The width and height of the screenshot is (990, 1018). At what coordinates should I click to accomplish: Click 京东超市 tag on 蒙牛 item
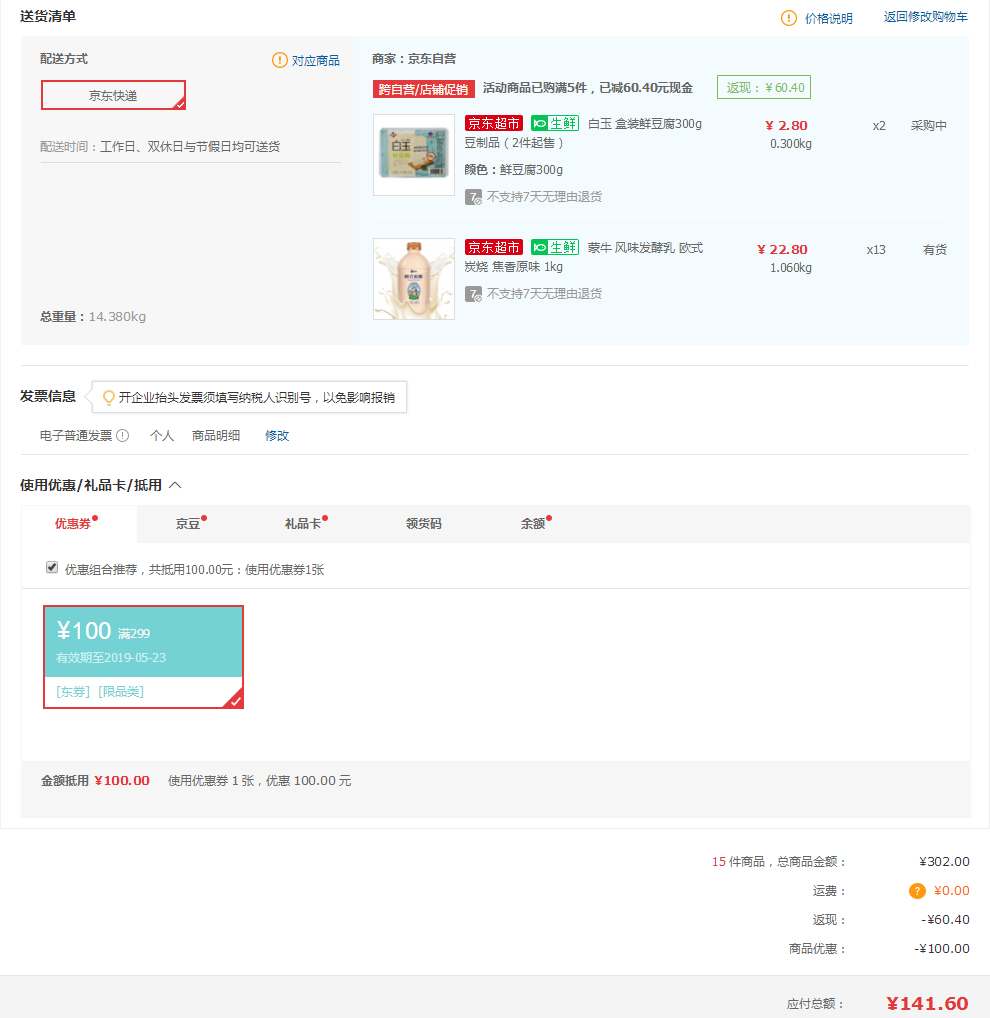493,247
